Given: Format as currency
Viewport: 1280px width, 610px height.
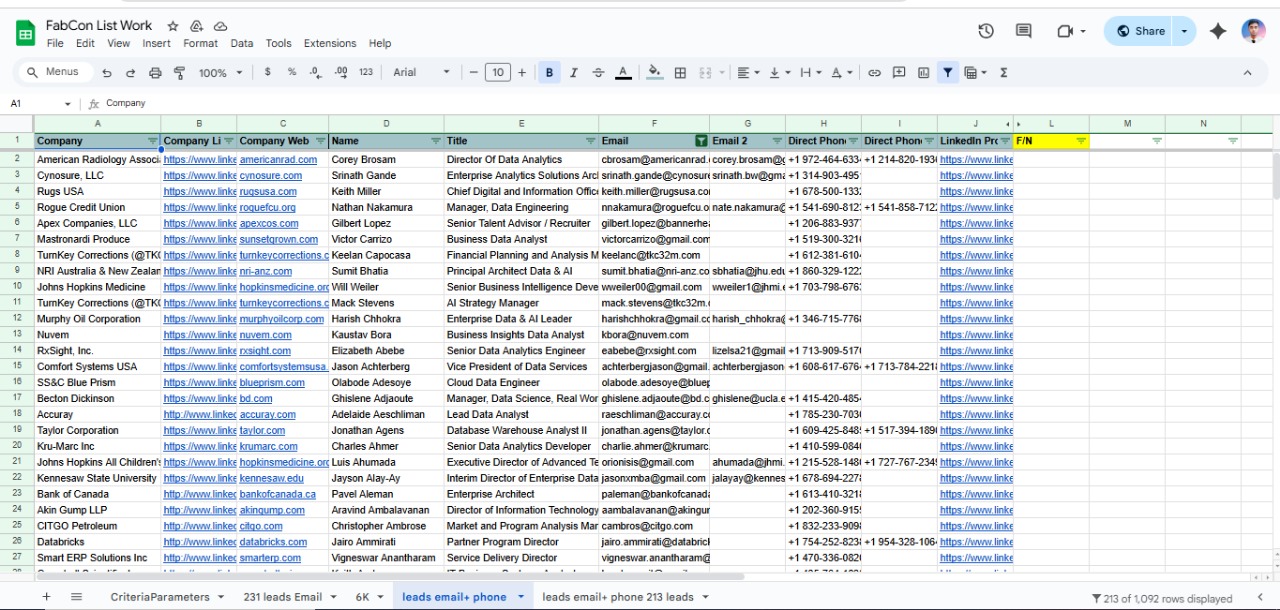Looking at the screenshot, I should [267, 72].
